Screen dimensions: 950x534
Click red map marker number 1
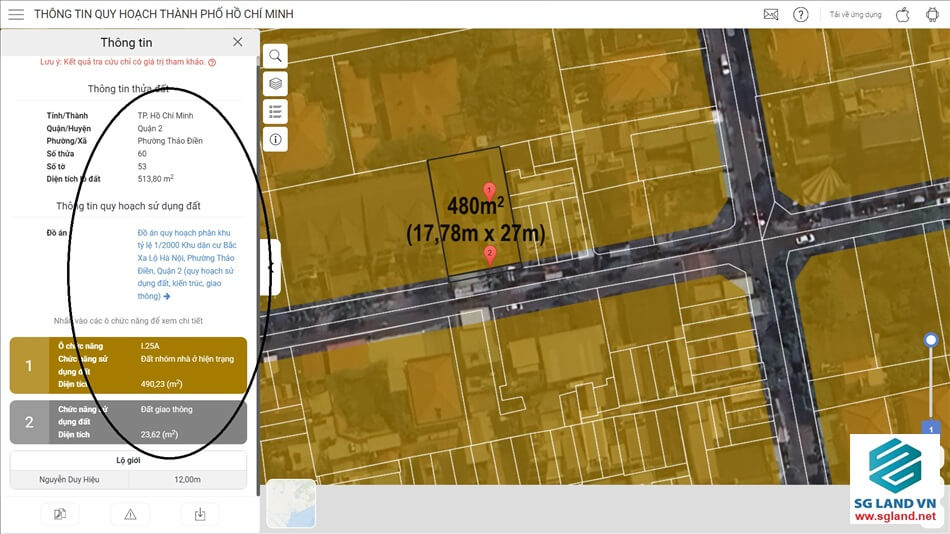coord(489,190)
